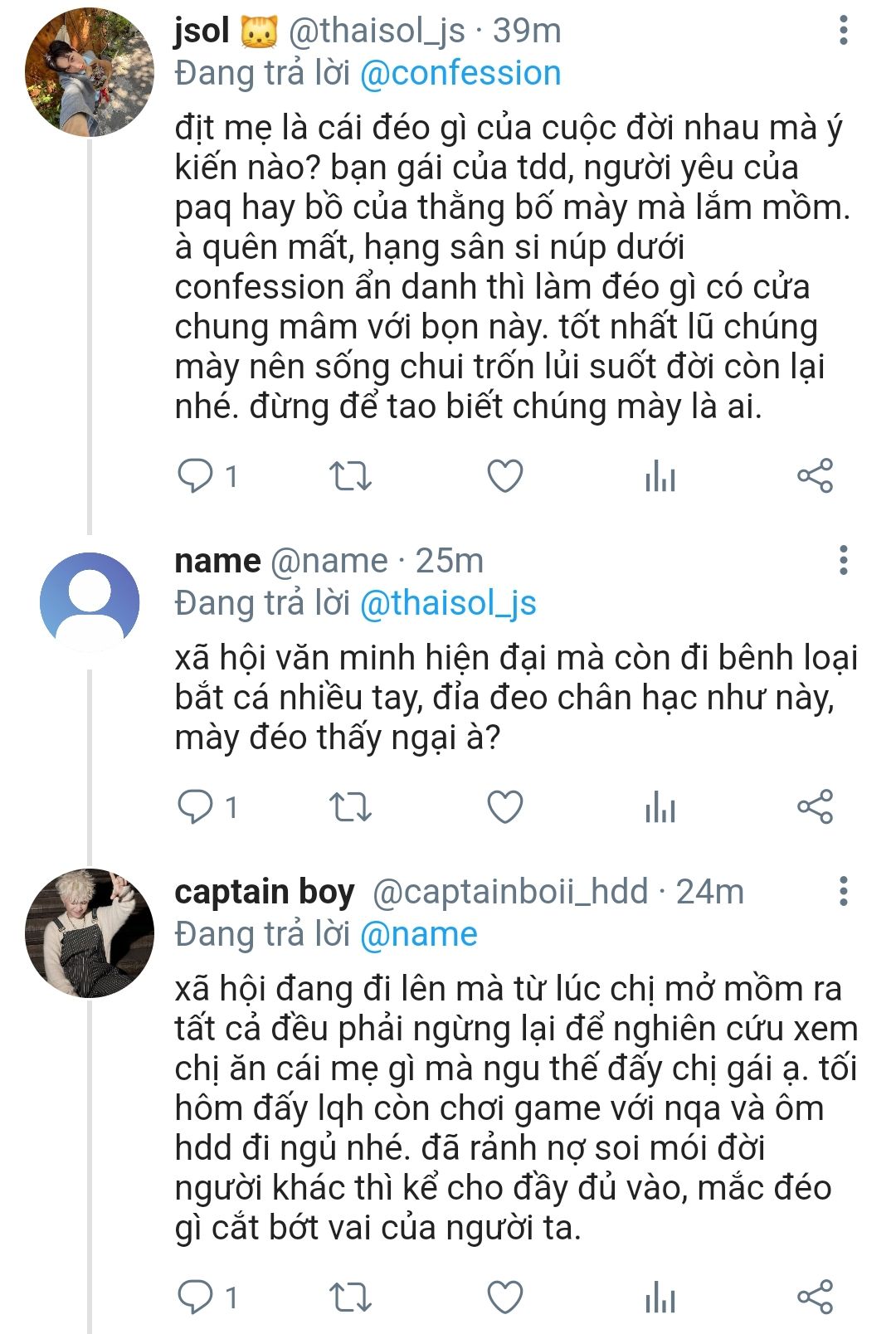Like captain boy's tweet
896x1334 pixels.
coord(504,1297)
